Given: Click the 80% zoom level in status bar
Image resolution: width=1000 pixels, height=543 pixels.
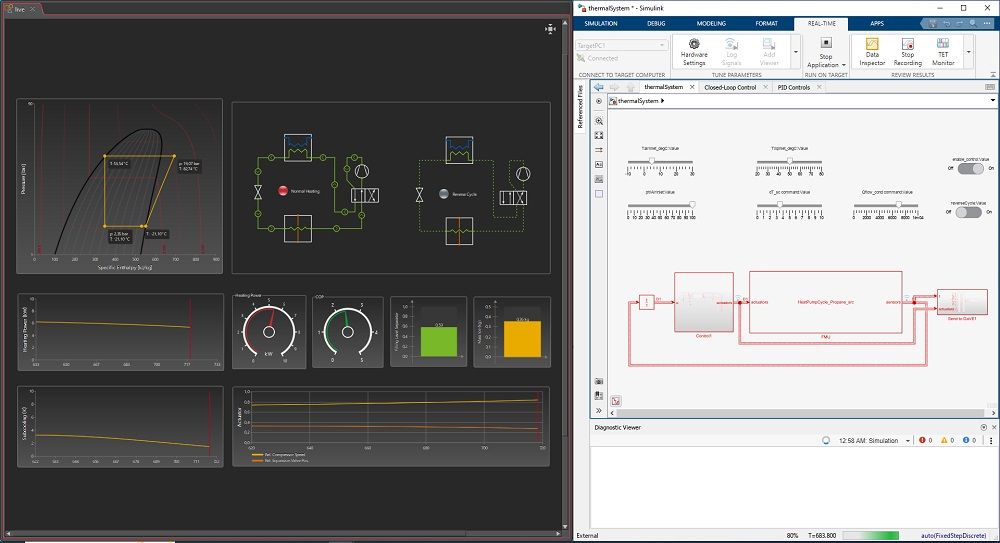Looking at the screenshot, I should (x=792, y=535).
